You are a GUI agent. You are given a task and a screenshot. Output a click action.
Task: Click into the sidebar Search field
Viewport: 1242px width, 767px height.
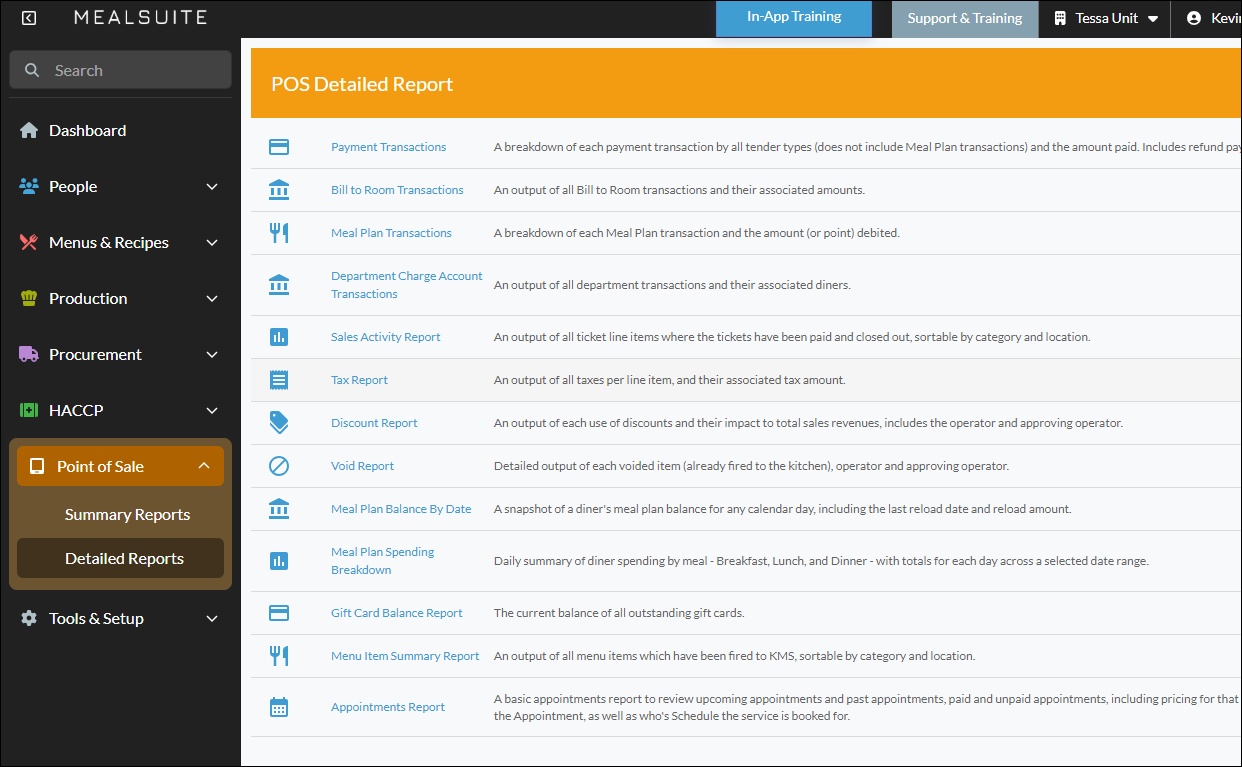point(120,70)
